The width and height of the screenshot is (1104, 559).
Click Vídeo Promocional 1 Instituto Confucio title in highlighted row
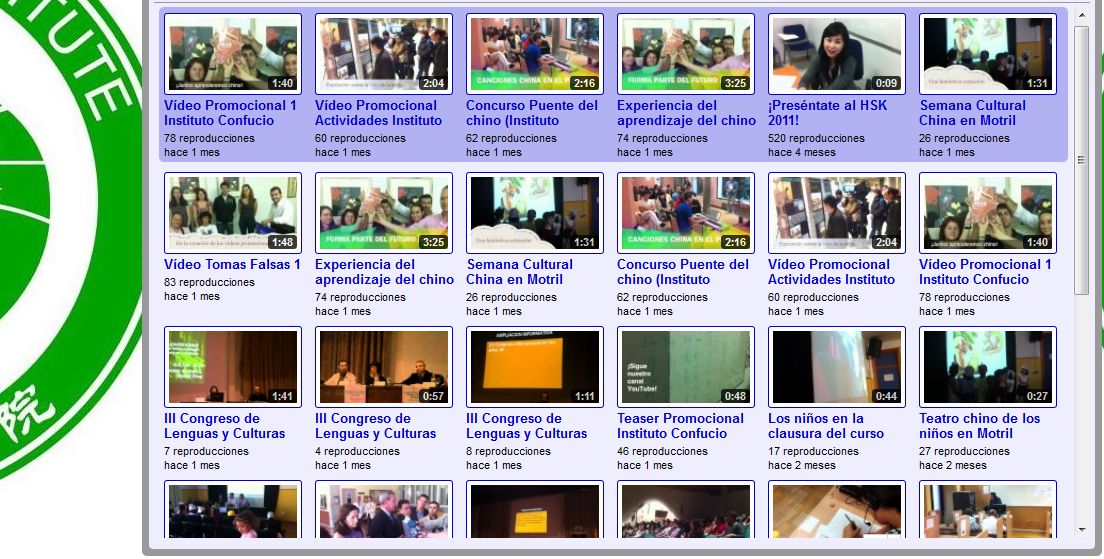point(230,113)
